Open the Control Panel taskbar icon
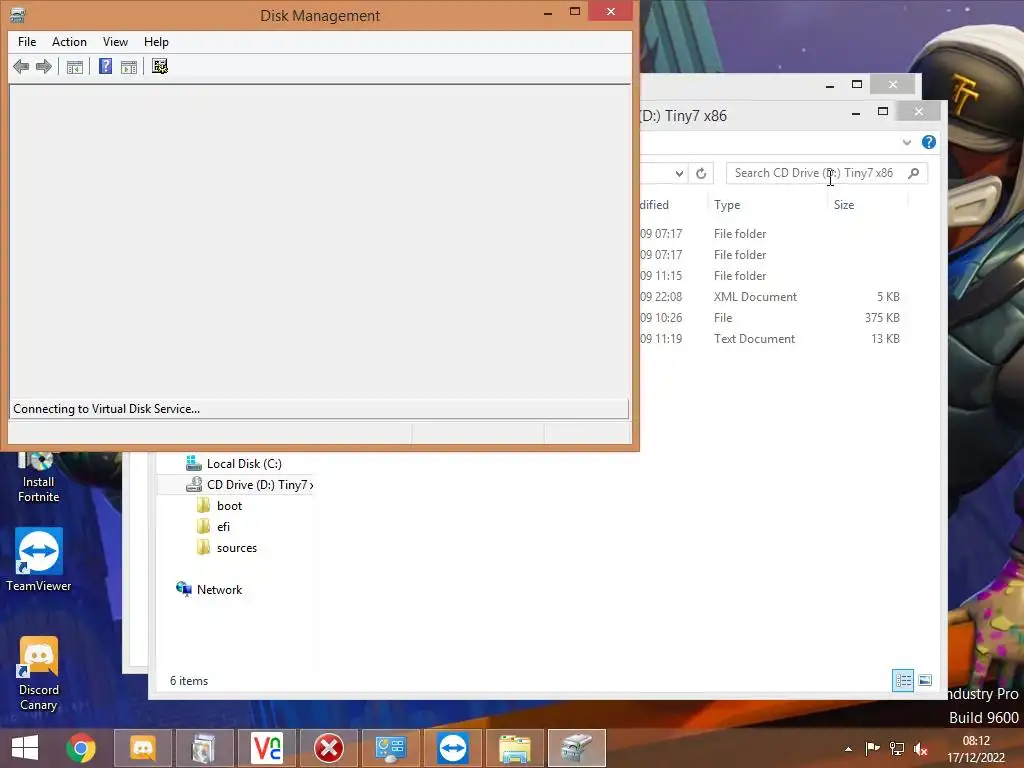Image resolution: width=1024 pixels, height=768 pixels. (391, 748)
